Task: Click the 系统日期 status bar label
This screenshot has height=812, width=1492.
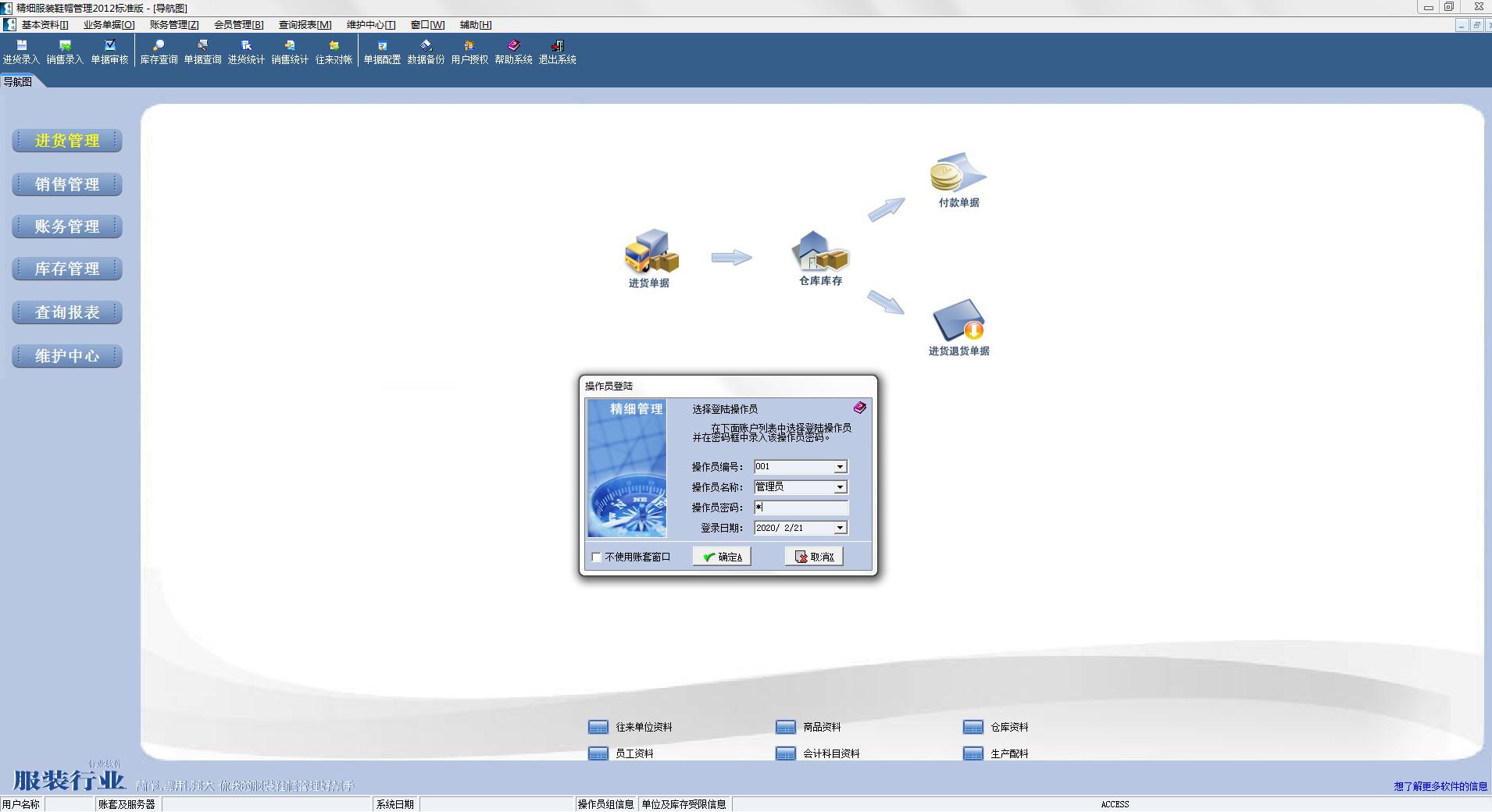Action: (x=395, y=804)
